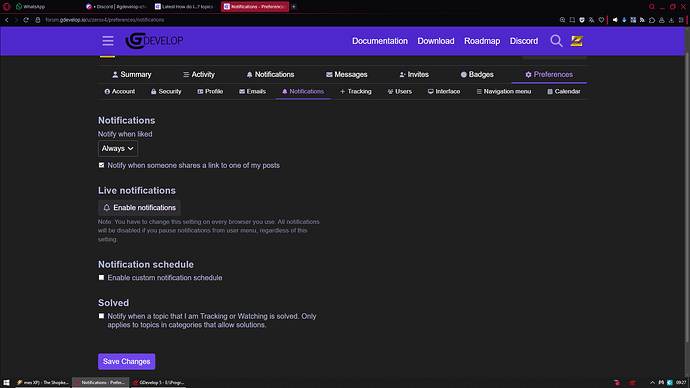Viewport: 690px width, 388px height.
Task: Open the Download link
Action: click(x=436, y=41)
